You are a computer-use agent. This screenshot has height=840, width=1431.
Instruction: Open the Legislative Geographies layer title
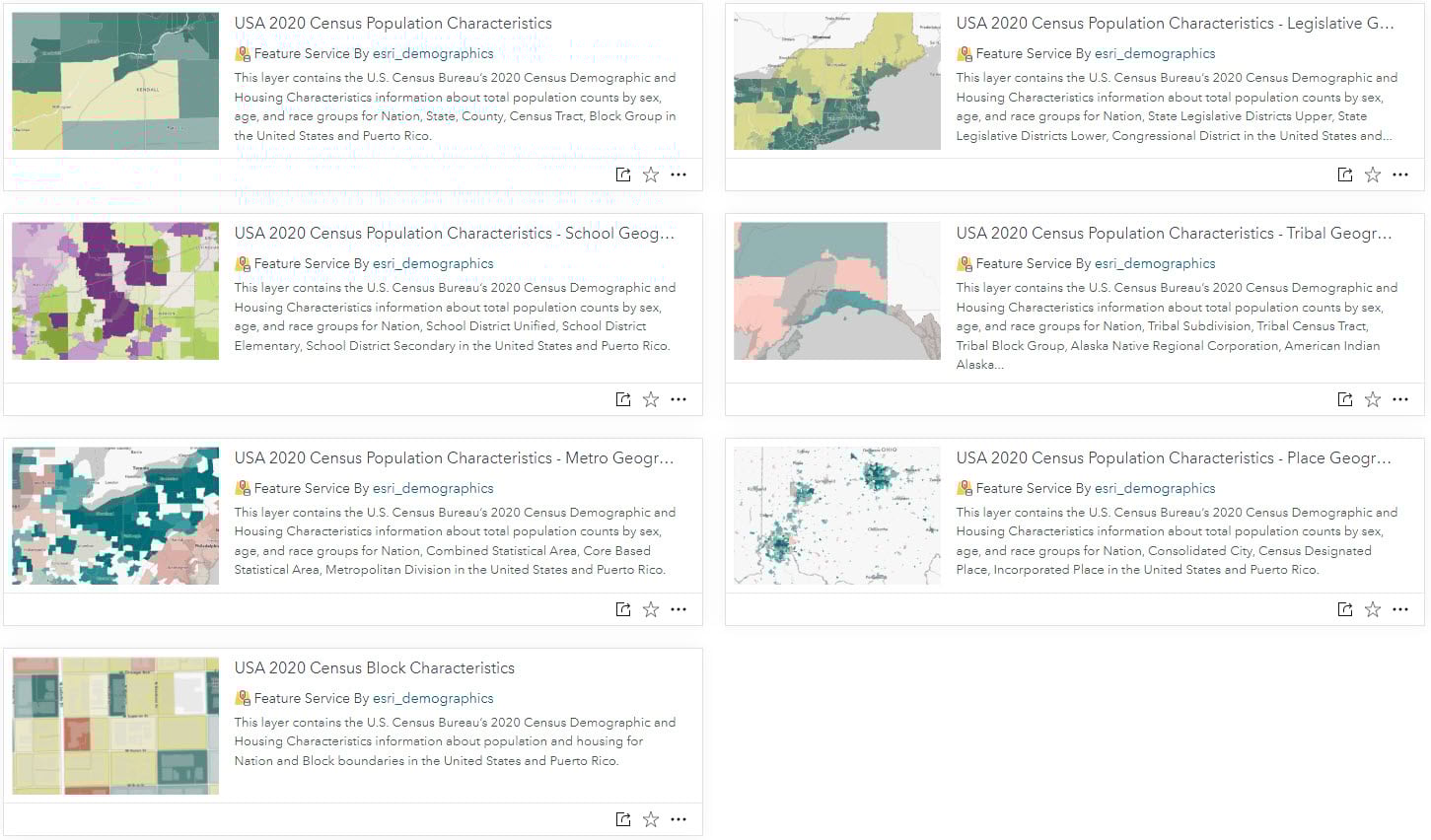(1175, 23)
